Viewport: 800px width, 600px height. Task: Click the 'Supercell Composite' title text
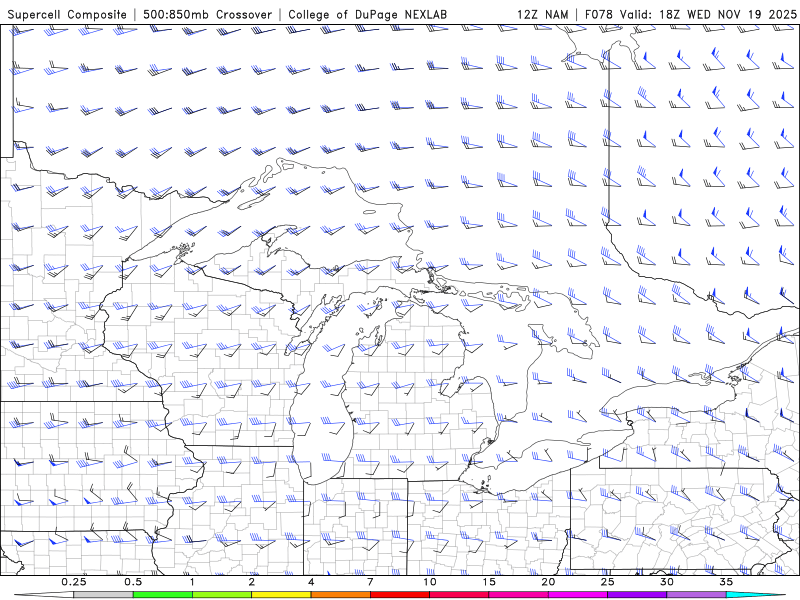67,14
